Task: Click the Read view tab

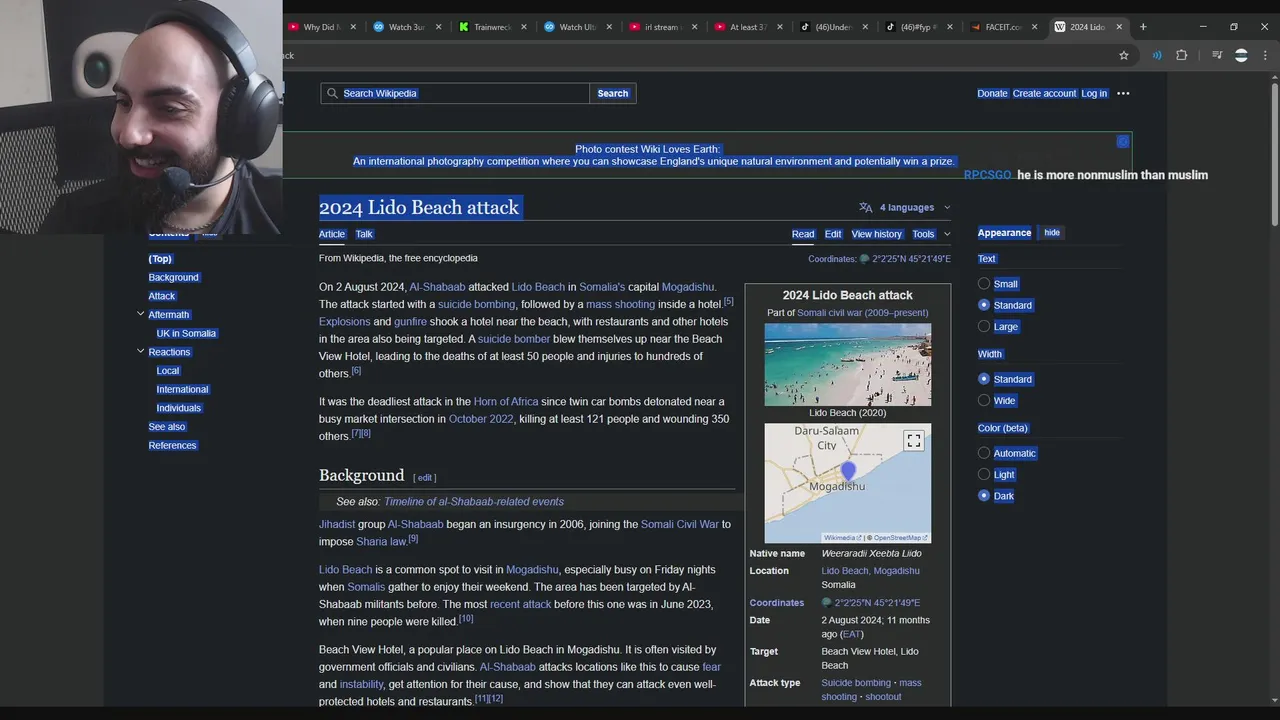Action: (x=803, y=234)
